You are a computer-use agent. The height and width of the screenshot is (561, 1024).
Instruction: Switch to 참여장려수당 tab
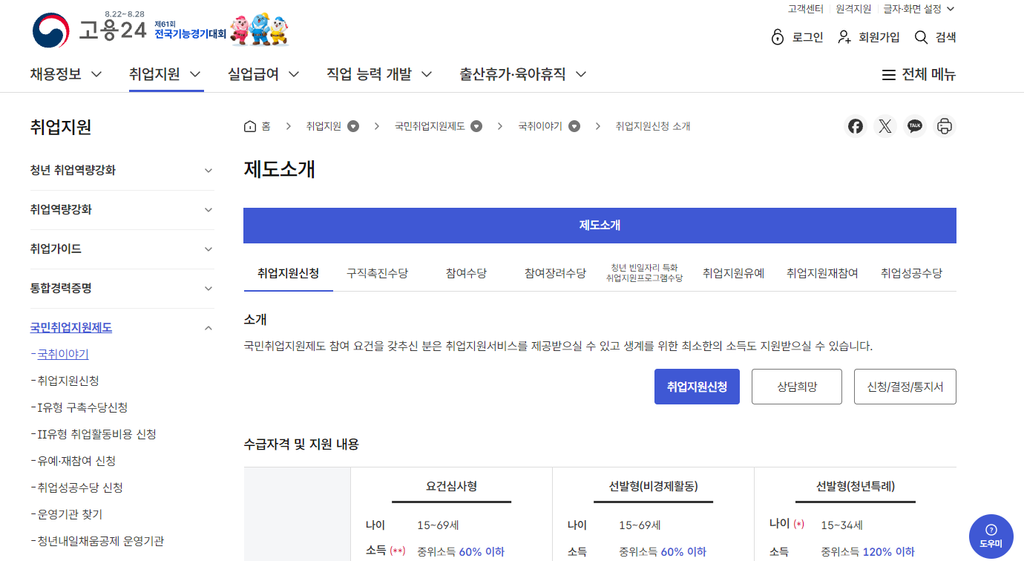click(555, 274)
